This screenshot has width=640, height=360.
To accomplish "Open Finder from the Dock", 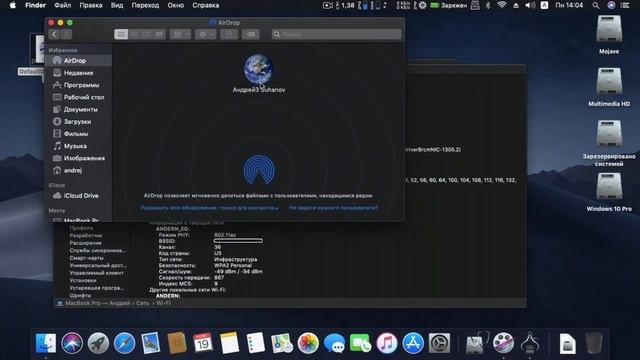I will (x=46, y=343).
